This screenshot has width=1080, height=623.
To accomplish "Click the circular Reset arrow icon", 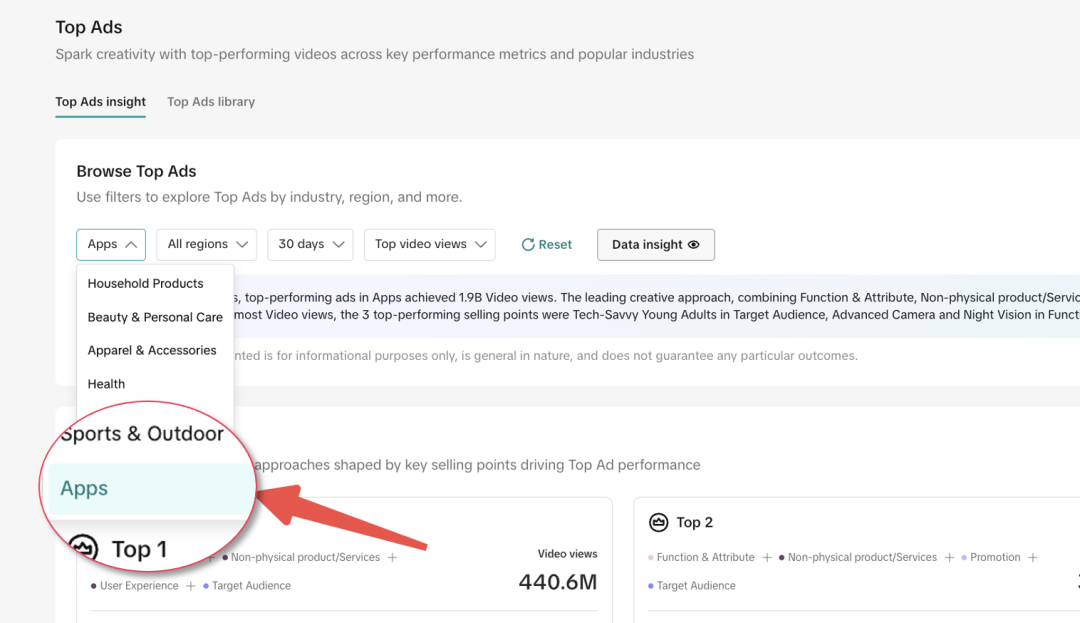I will coord(528,245).
